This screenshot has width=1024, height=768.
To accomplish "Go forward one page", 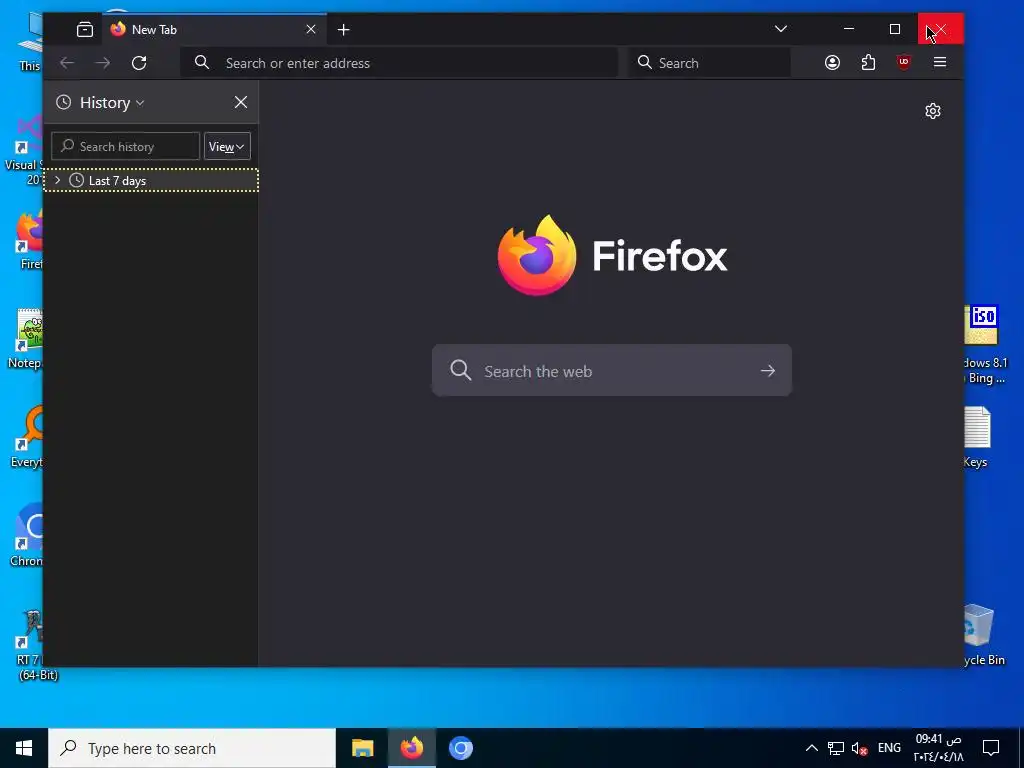I will click(x=103, y=63).
